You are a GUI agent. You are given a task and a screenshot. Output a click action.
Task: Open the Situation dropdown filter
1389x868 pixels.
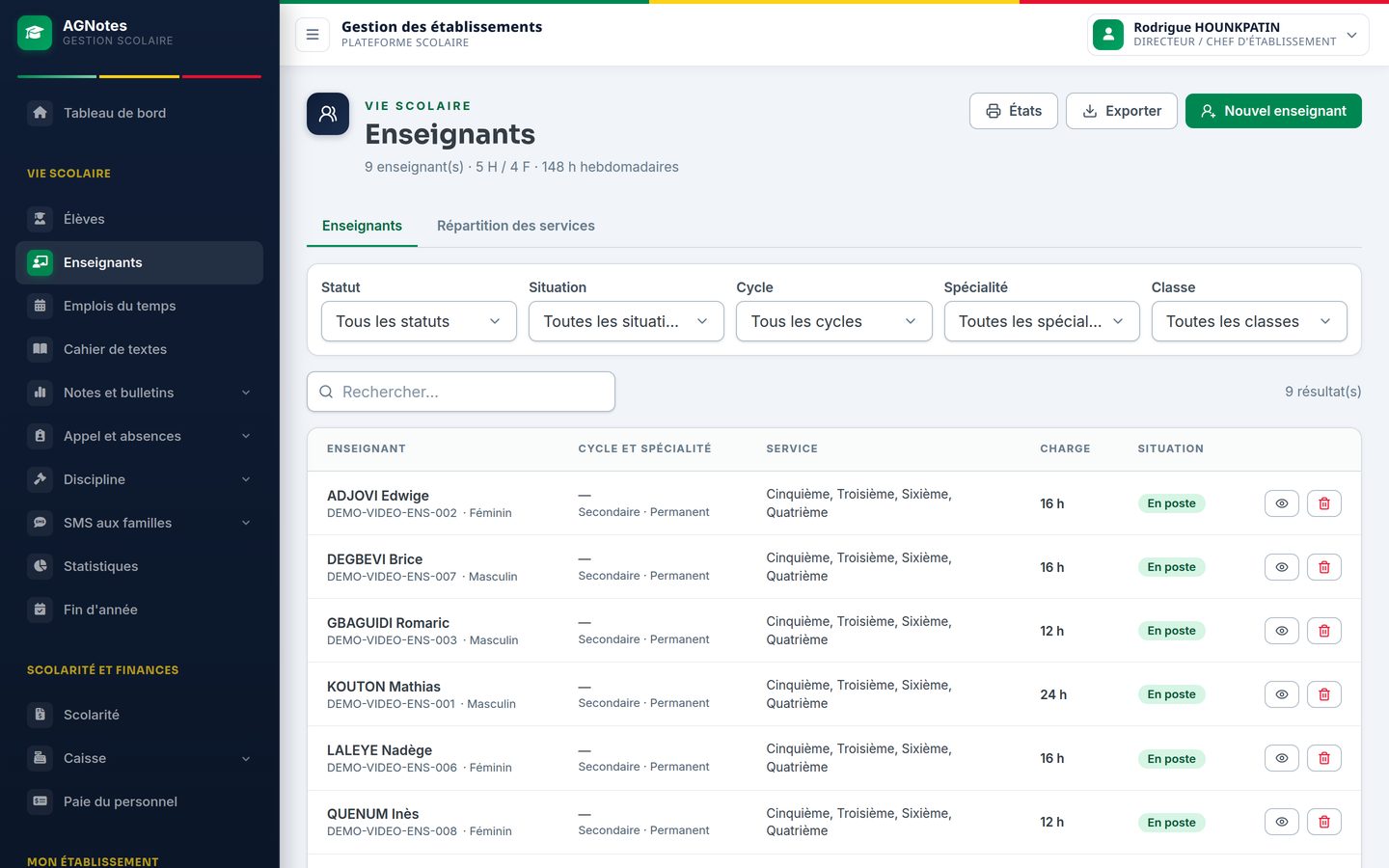pos(626,321)
